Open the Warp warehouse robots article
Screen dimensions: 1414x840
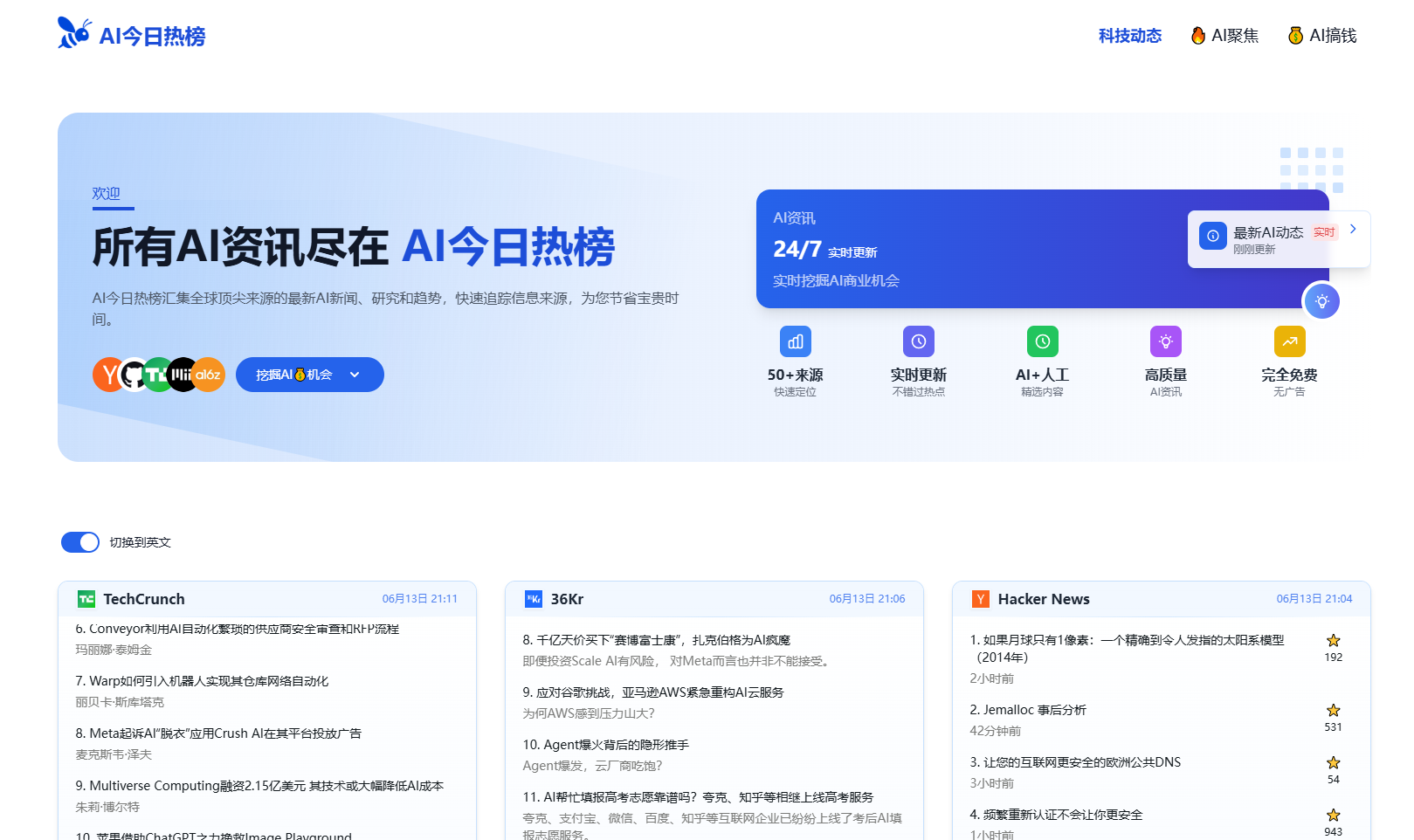[x=202, y=681]
